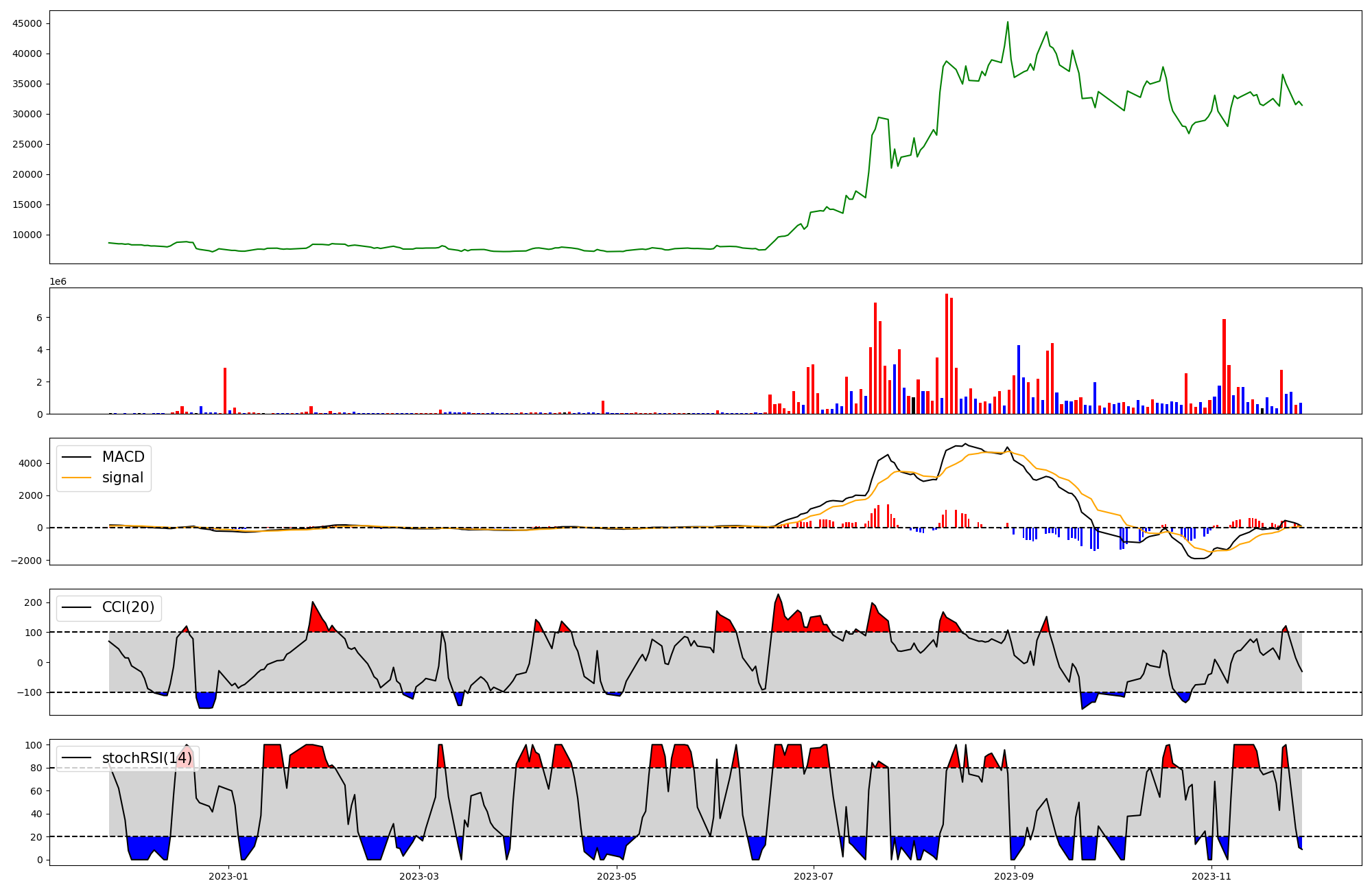Click the orange signal legend entry
Screen dimensions: 1372x892
click(123, 478)
